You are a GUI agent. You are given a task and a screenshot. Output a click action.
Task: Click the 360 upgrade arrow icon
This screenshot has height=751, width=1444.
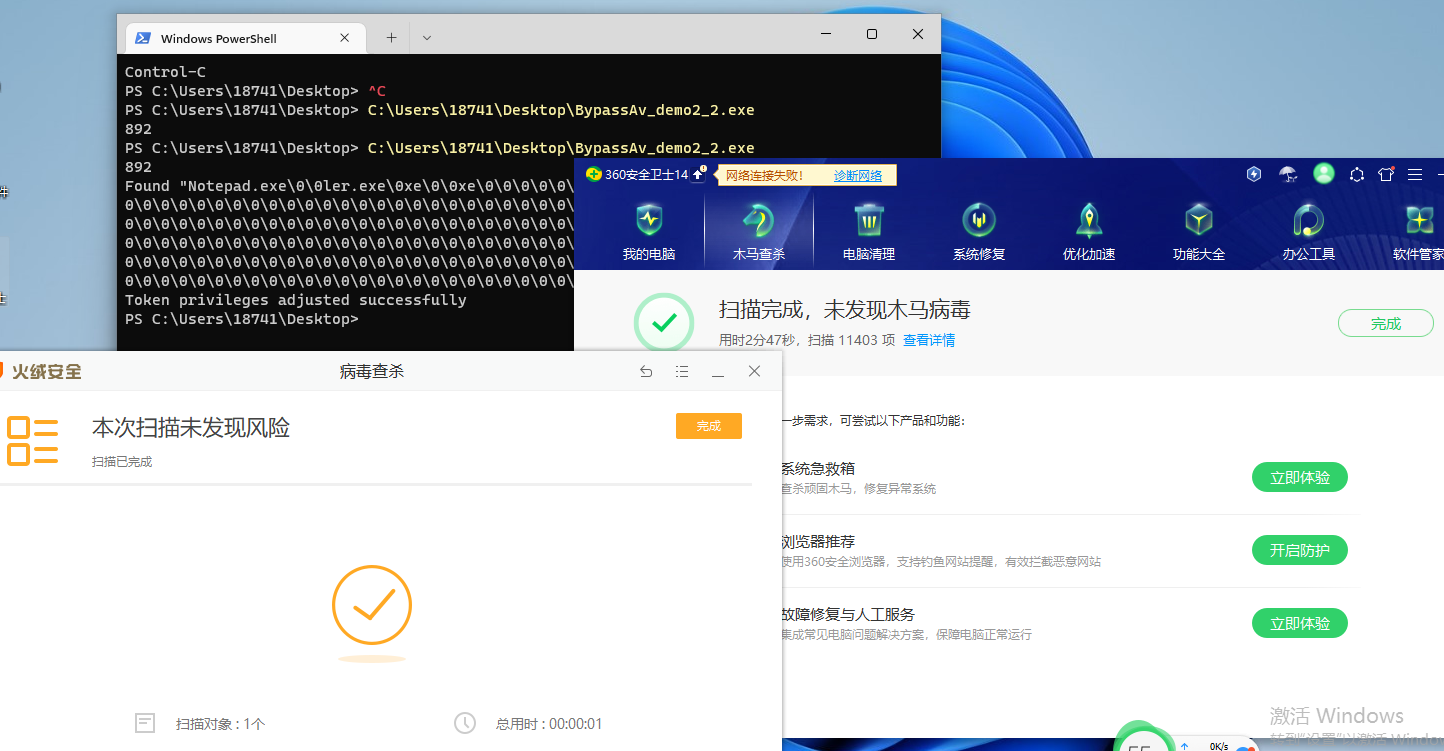[698, 174]
